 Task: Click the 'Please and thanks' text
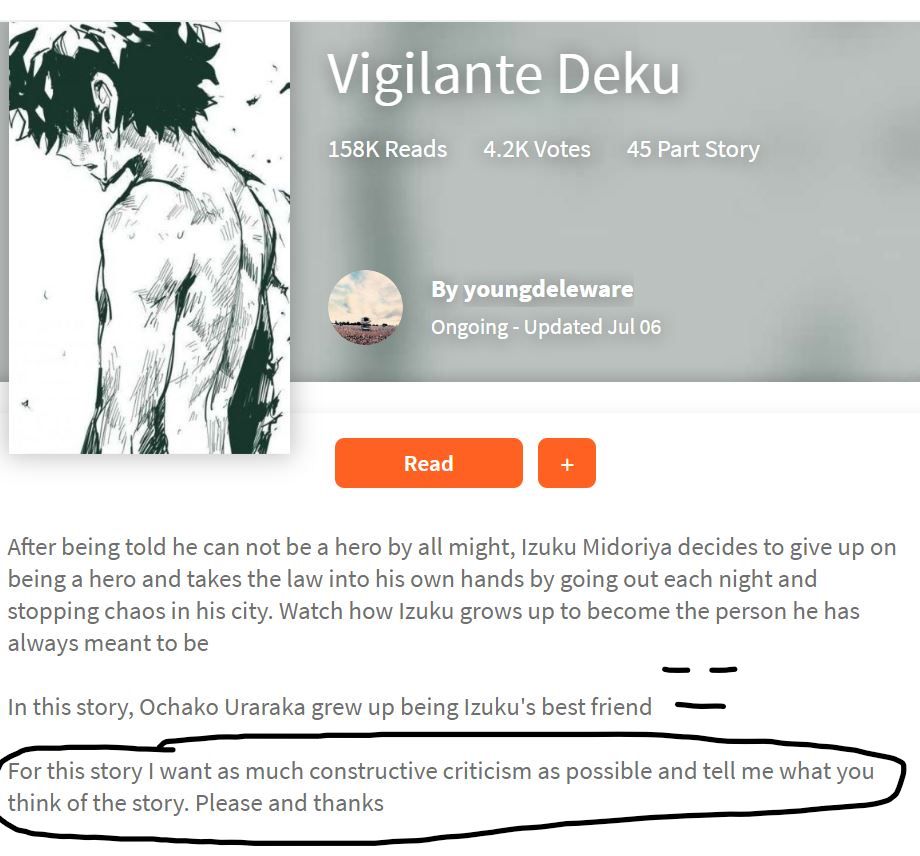point(289,803)
